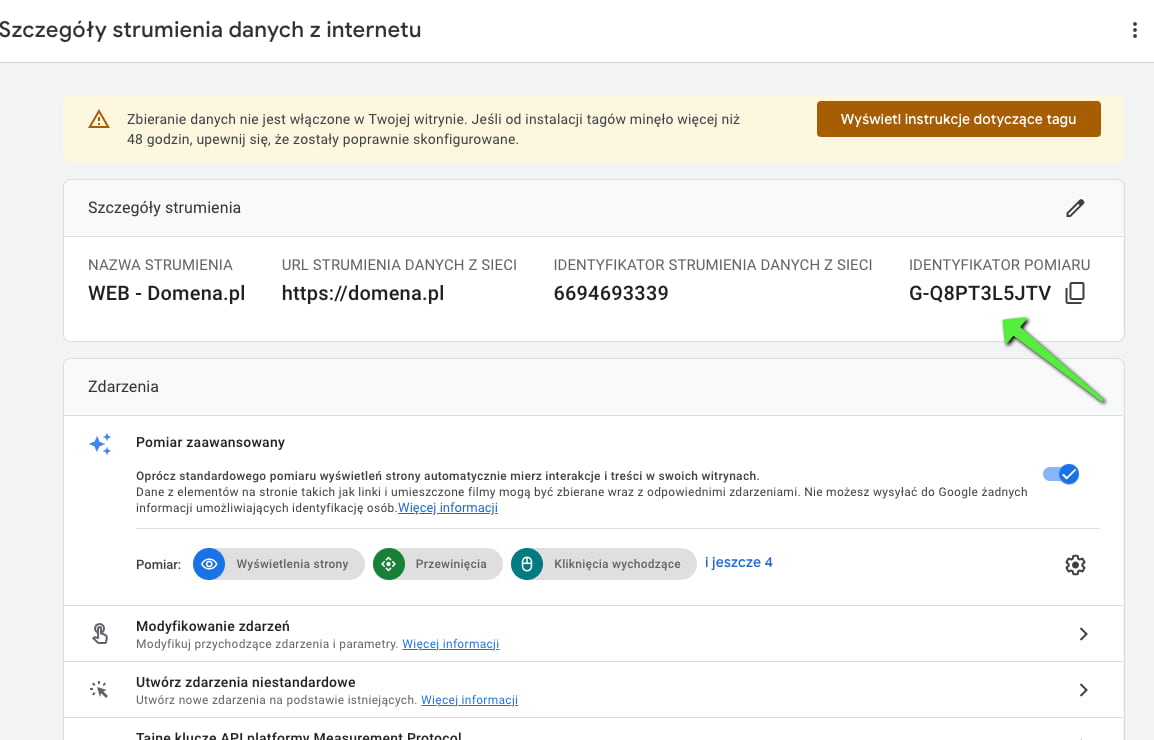1154x740 pixels.
Task: Click the page title Szczegóły strumienia danych z internetu
Action: (x=210, y=30)
